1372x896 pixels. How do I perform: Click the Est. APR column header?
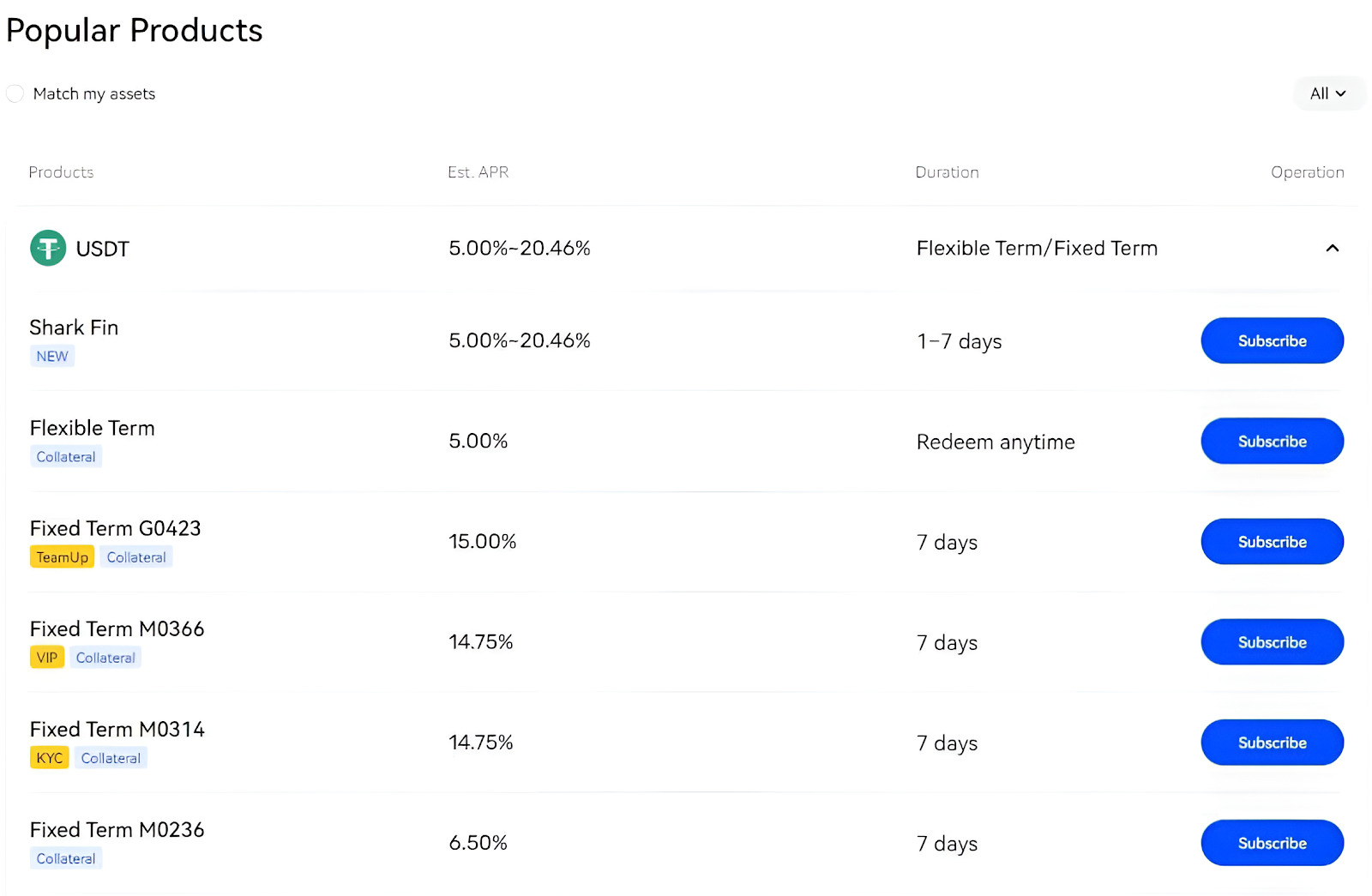pos(478,172)
